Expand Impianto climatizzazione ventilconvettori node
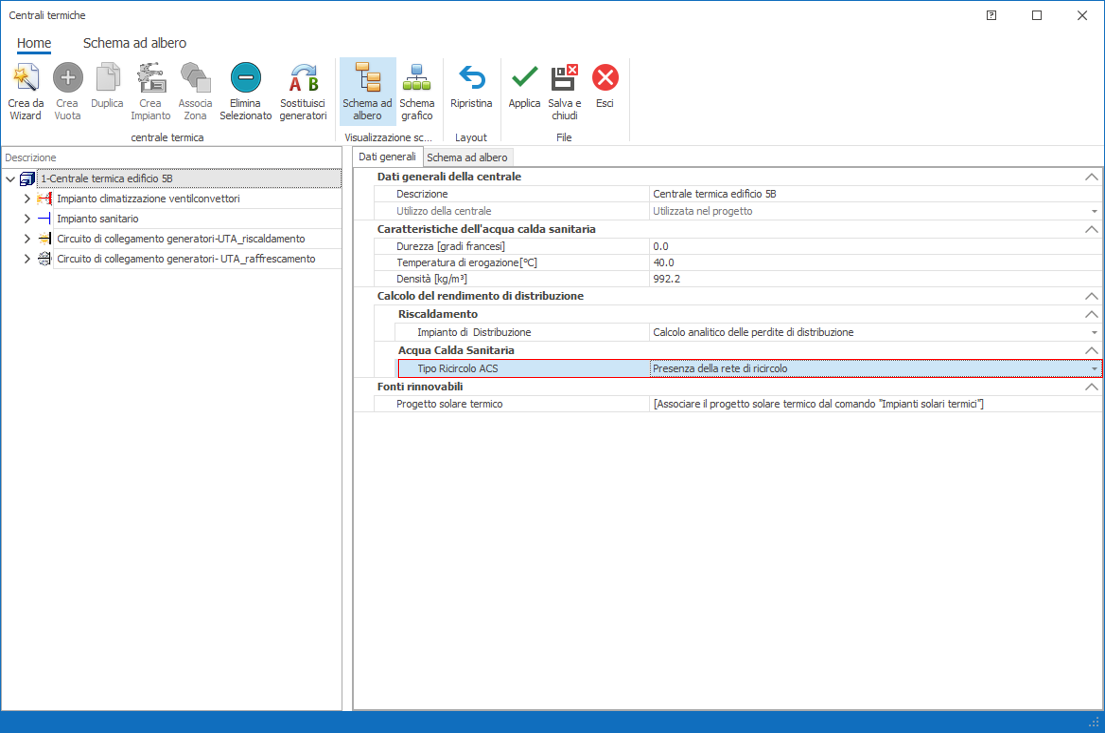The image size is (1105, 733). [27, 199]
